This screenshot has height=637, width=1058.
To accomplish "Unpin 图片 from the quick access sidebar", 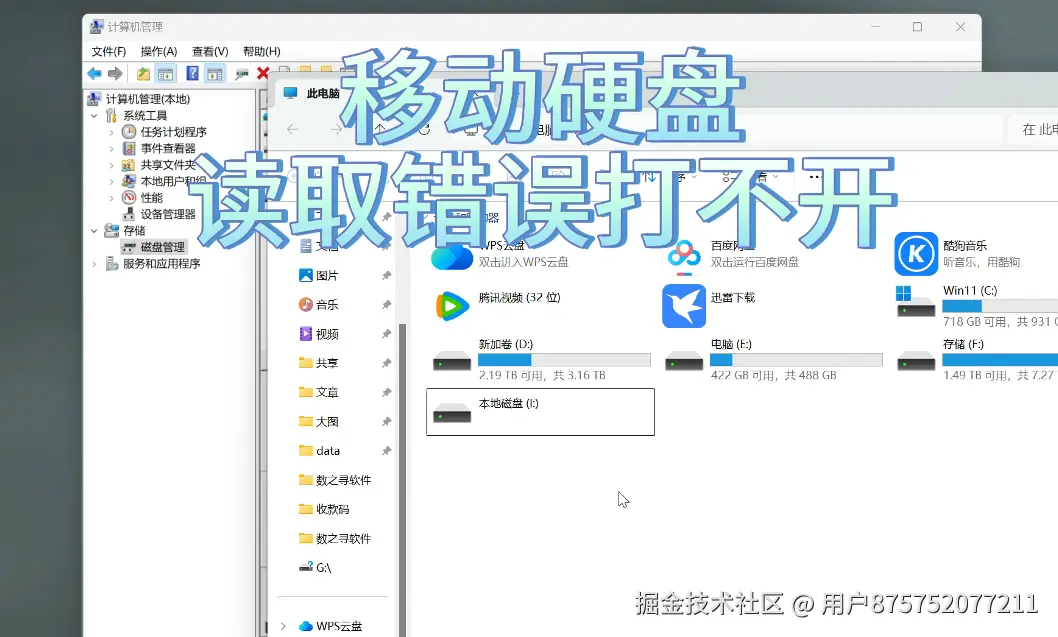I will tap(388, 275).
